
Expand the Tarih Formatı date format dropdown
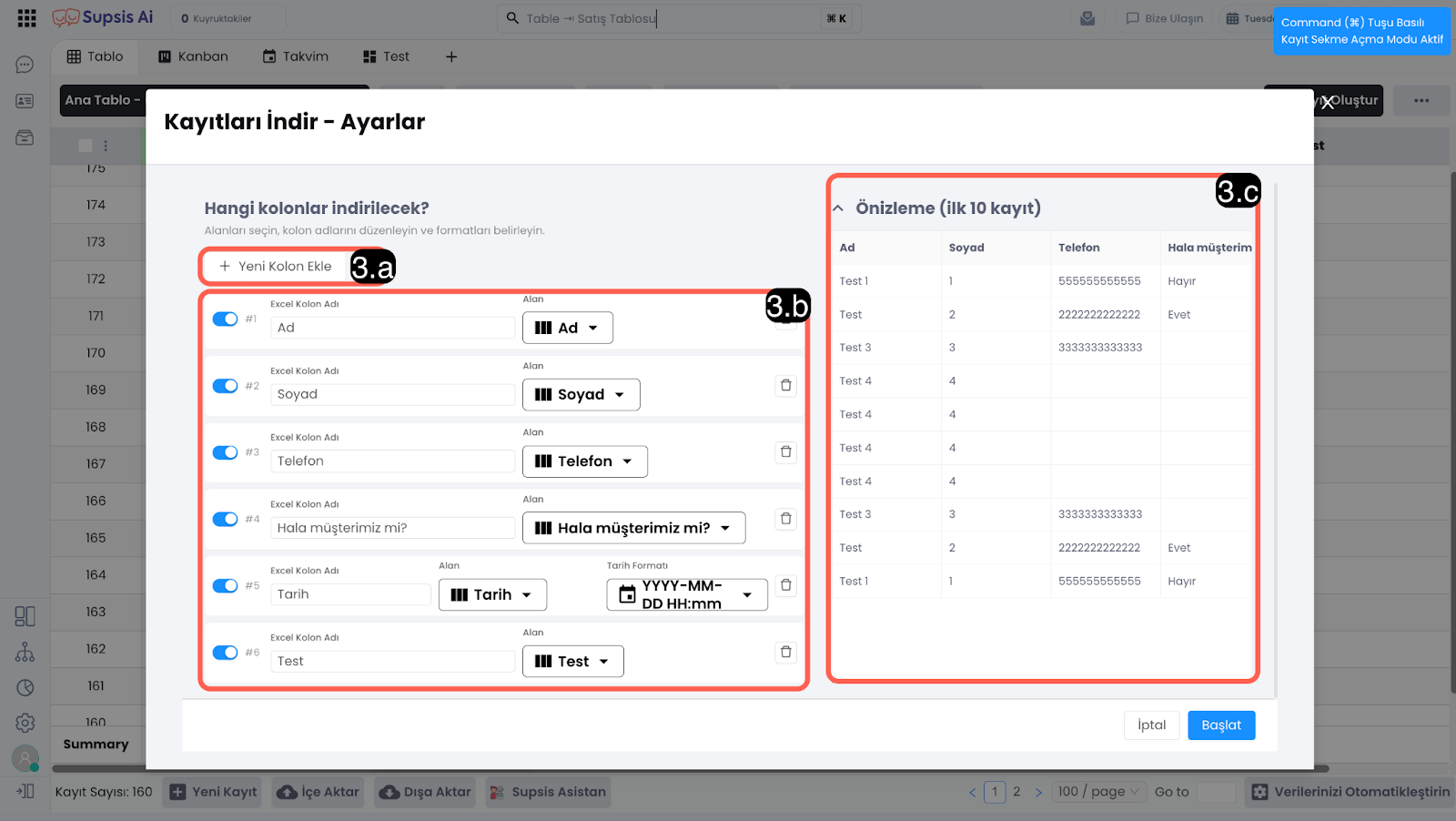point(687,595)
